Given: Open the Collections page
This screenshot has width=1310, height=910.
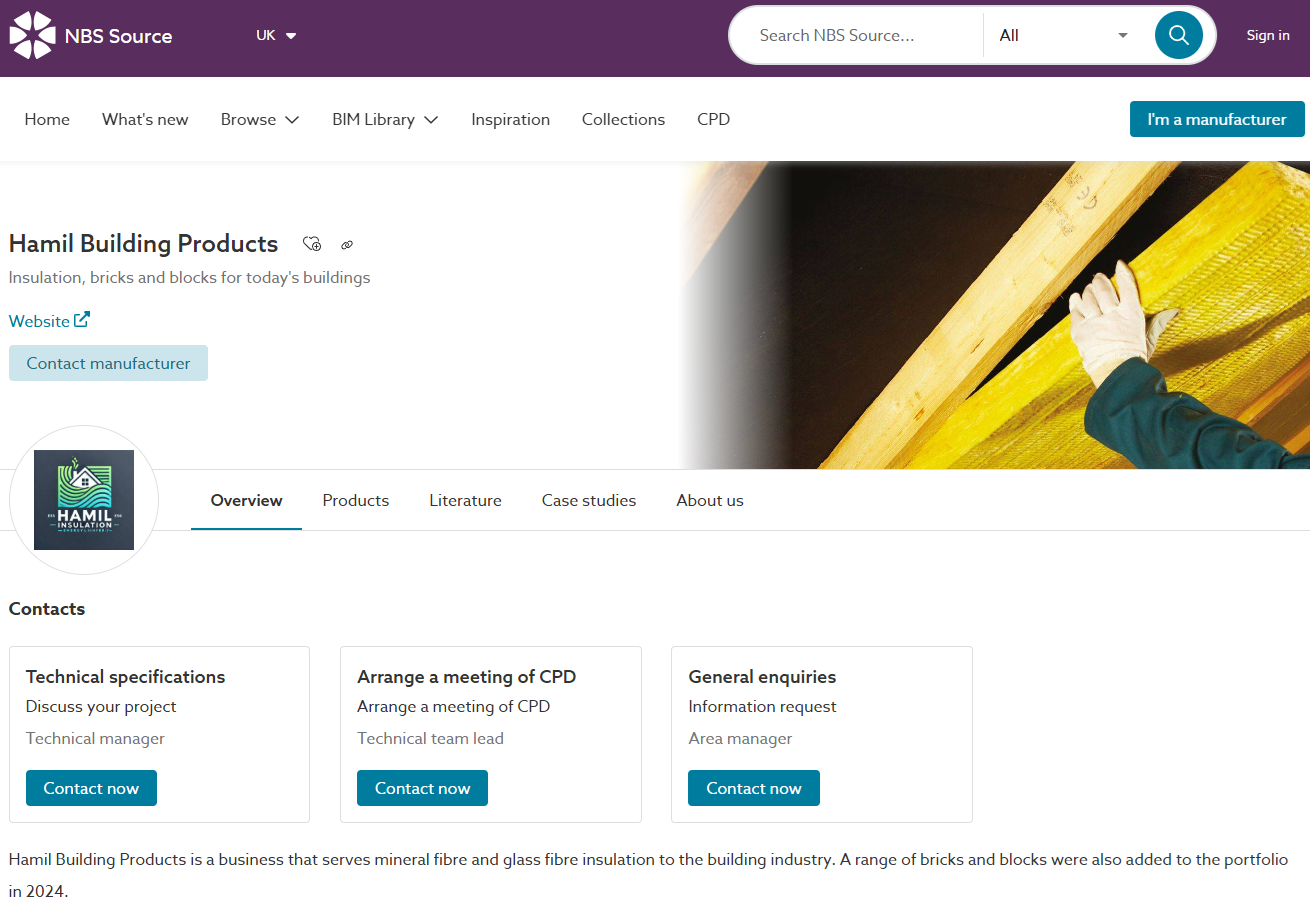Looking at the screenshot, I should [622, 119].
